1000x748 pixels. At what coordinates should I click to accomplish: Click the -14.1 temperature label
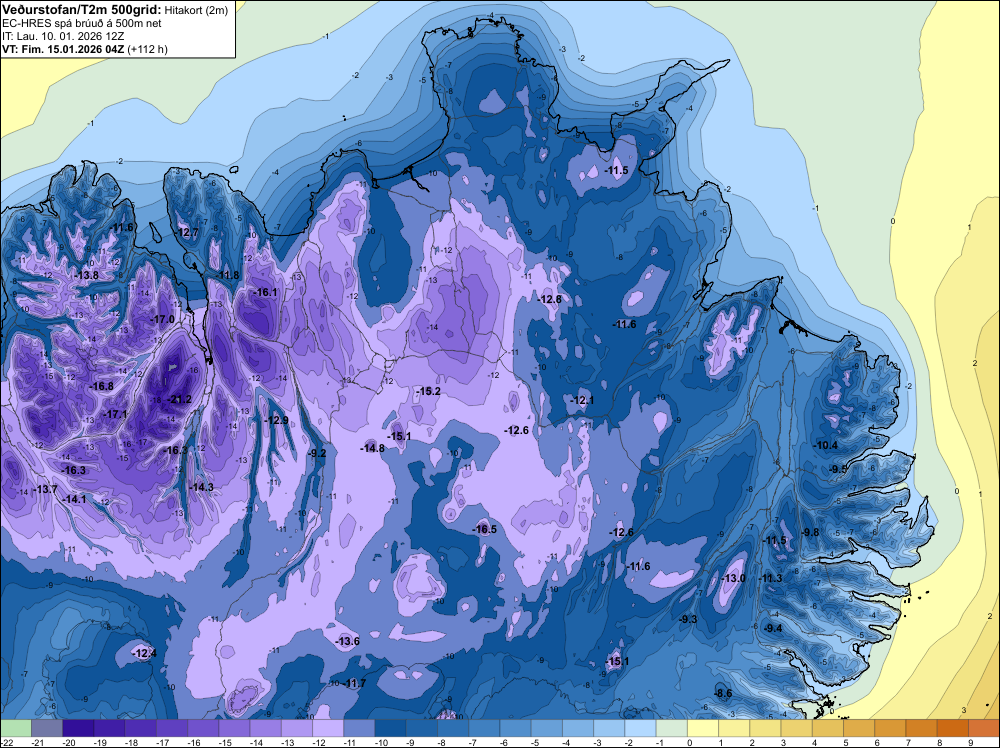coord(75,499)
